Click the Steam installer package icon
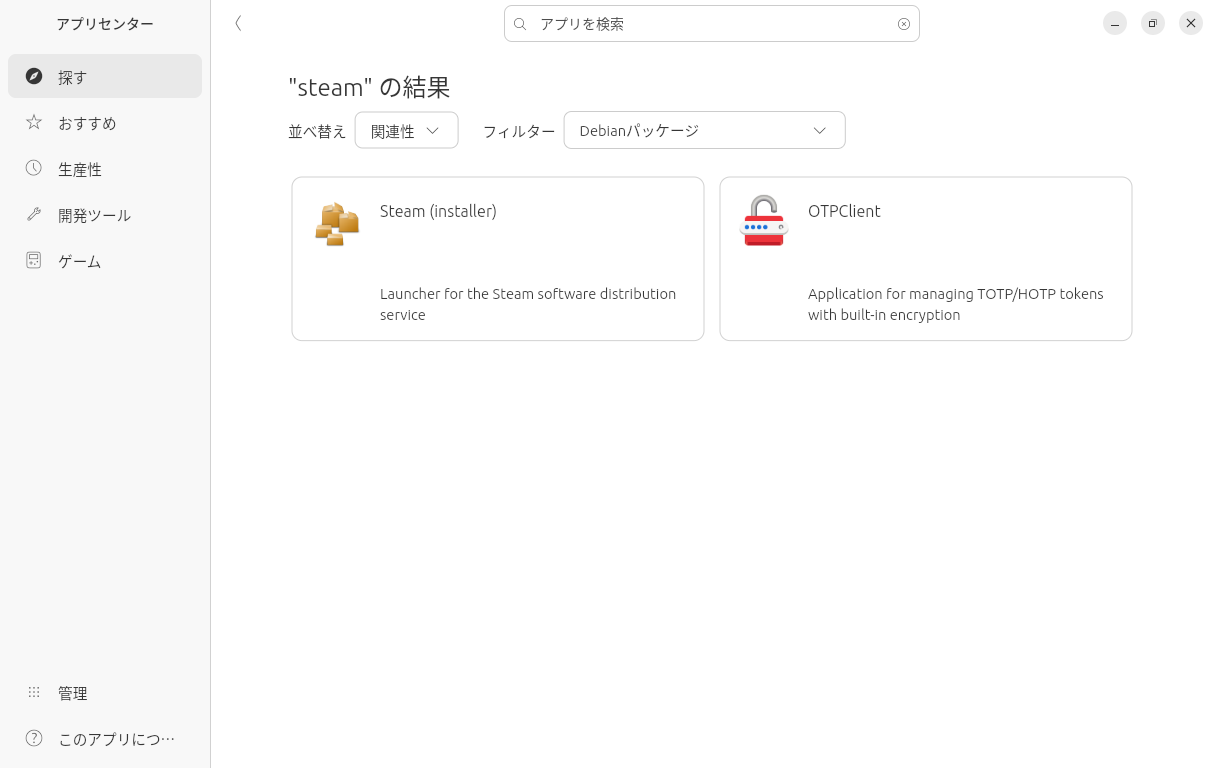 [x=337, y=224]
